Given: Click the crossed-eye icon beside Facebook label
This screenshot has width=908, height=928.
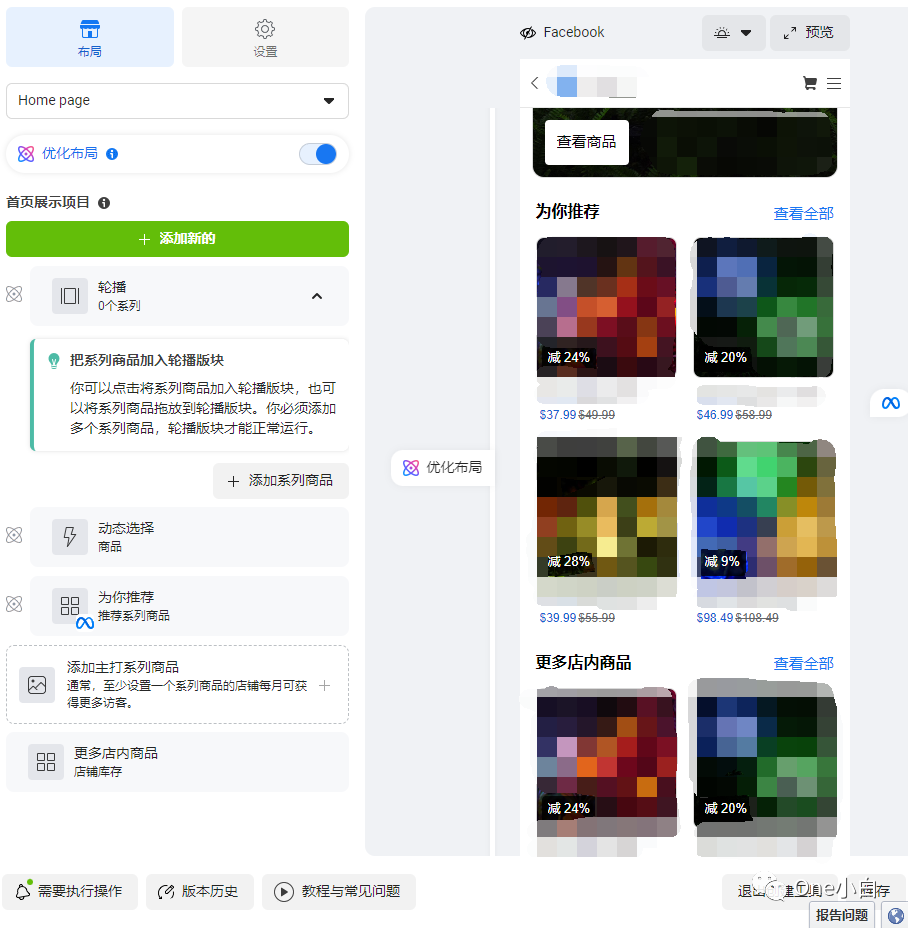Looking at the screenshot, I should (527, 31).
